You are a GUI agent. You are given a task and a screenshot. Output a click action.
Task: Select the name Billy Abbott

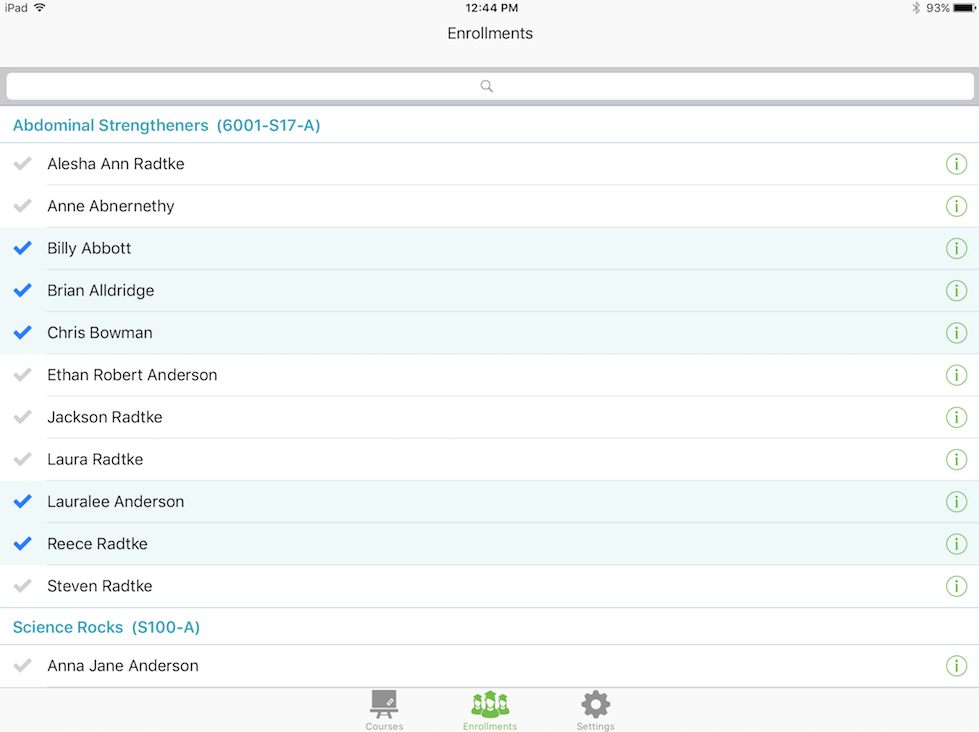tap(89, 249)
